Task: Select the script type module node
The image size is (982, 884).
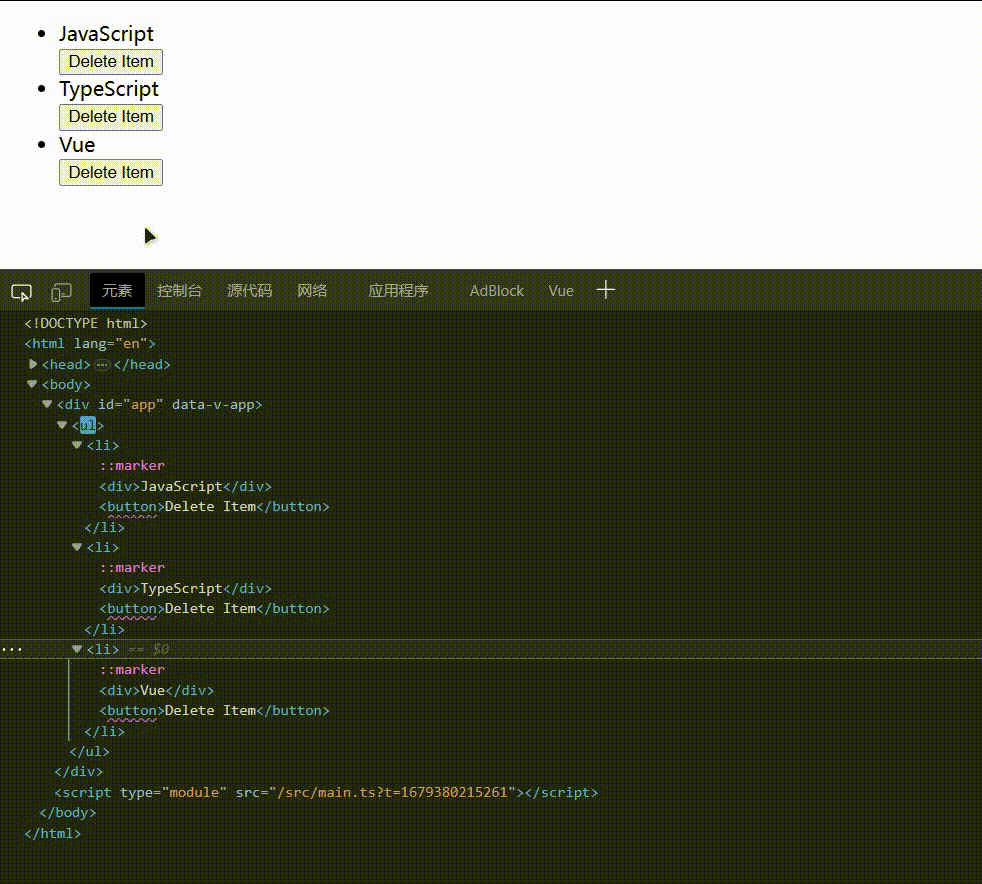Action: 326,792
